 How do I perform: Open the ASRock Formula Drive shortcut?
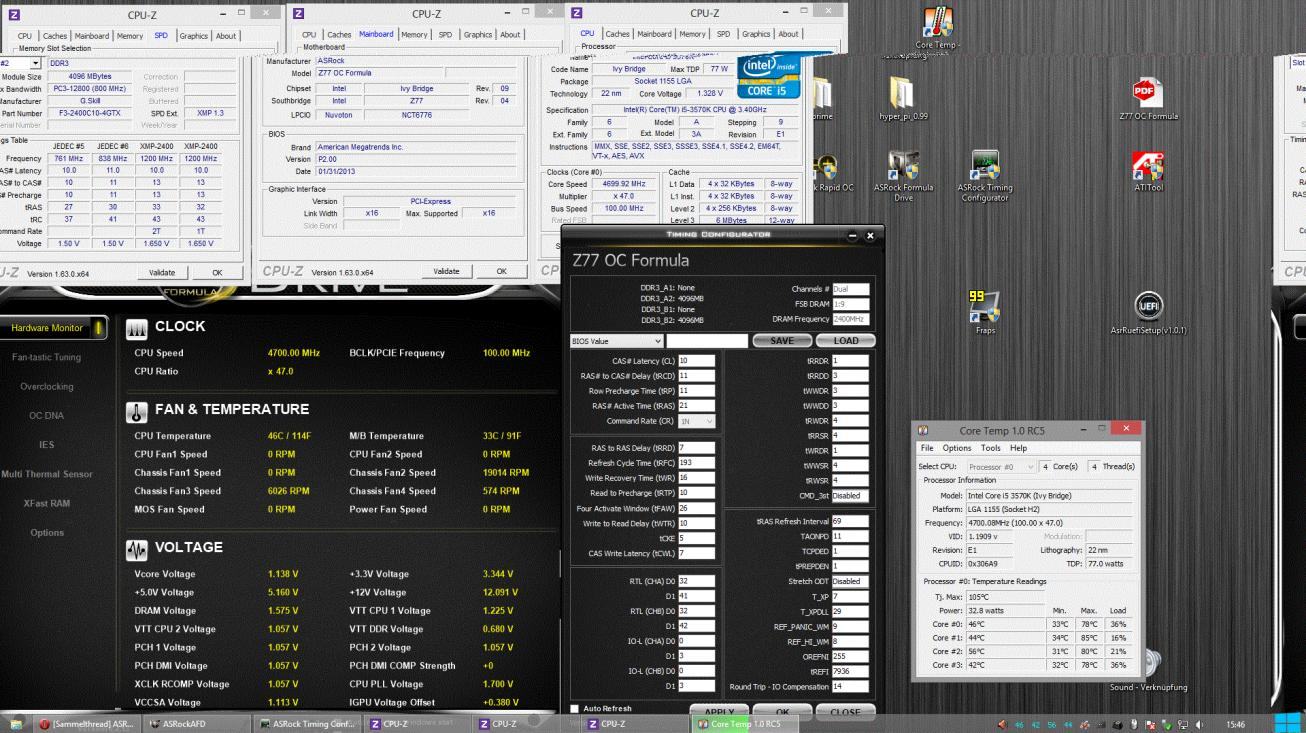point(903,168)
